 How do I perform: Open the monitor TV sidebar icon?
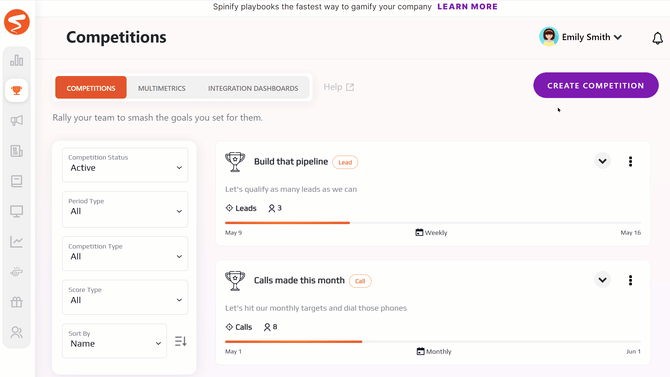pyautogui.click(x=17, y=211)
